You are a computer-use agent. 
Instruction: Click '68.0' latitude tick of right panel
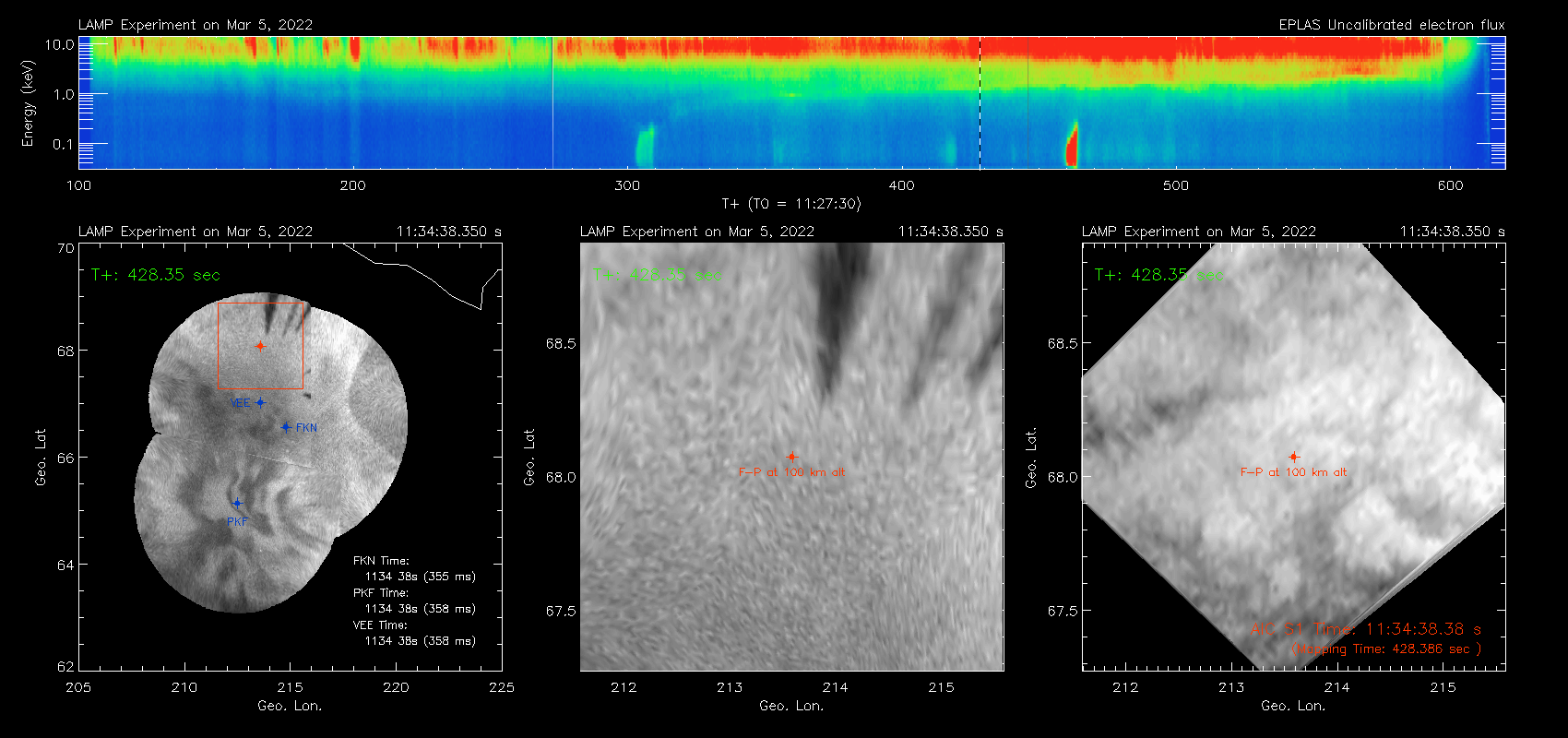[x=1062, y=477]
